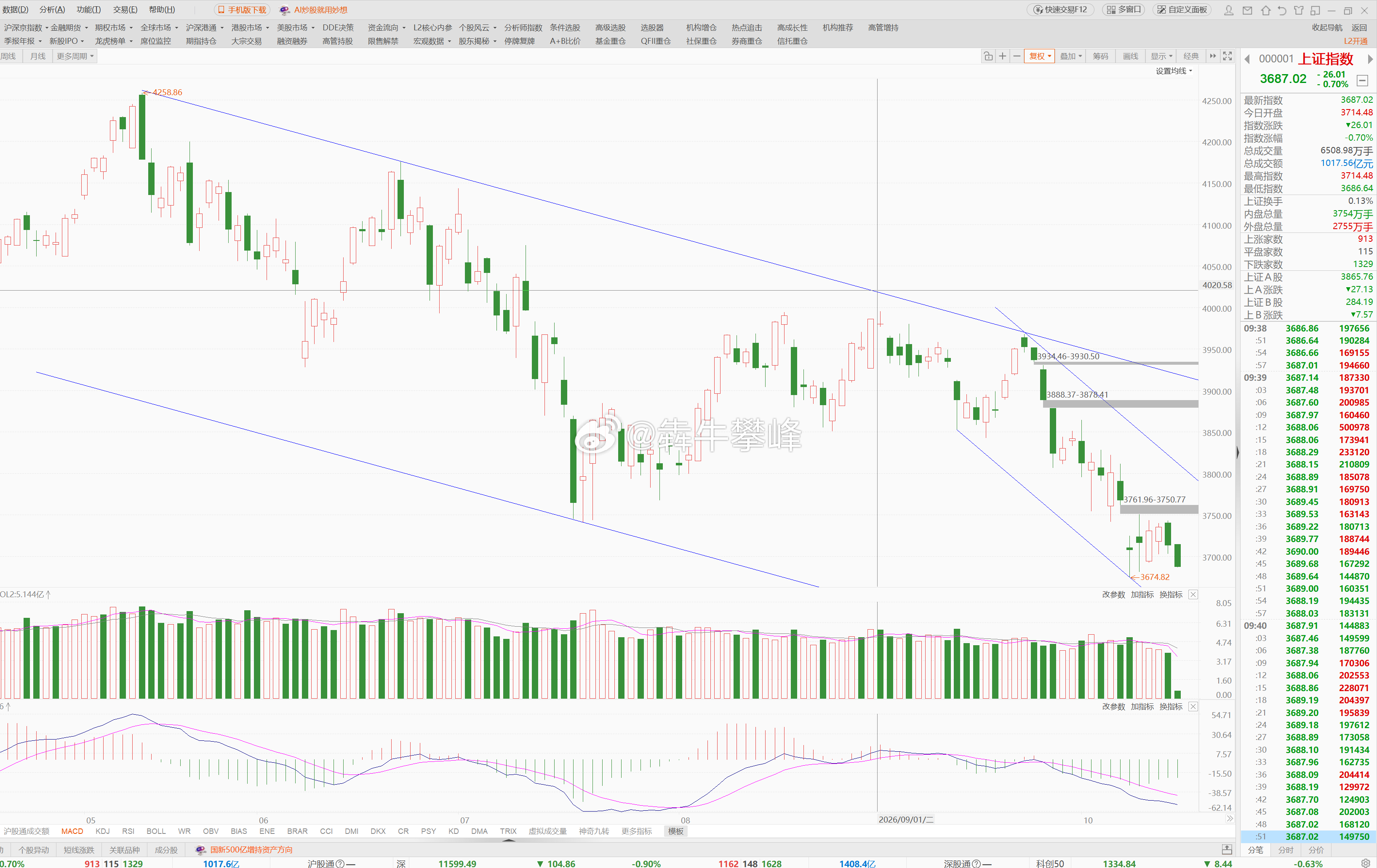Click the 快速交易F12 button
1377x868 pixels.
tap(1060, 10)
